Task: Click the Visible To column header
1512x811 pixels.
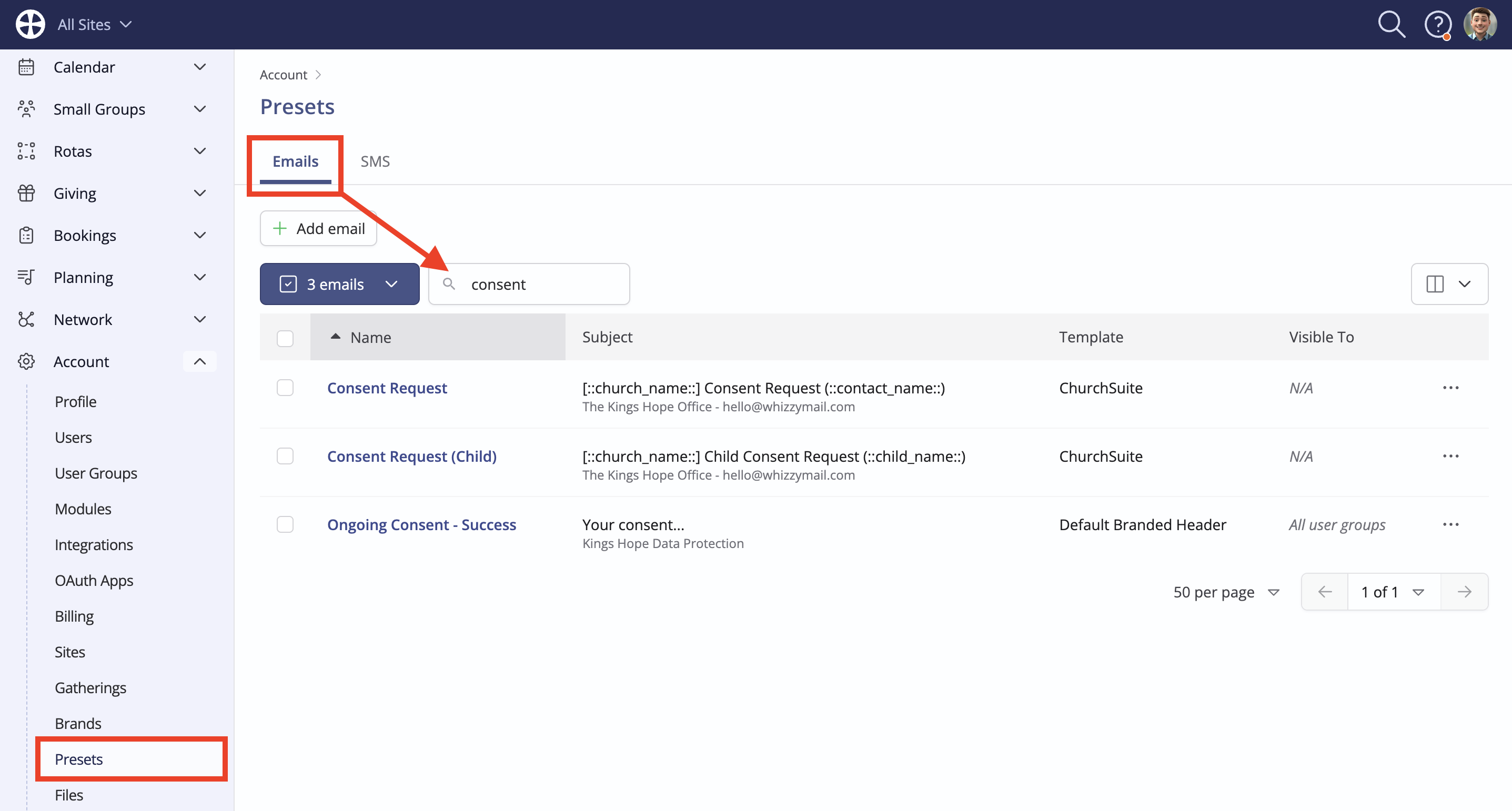Action: pyautogui.click(x=1321, y=337)
